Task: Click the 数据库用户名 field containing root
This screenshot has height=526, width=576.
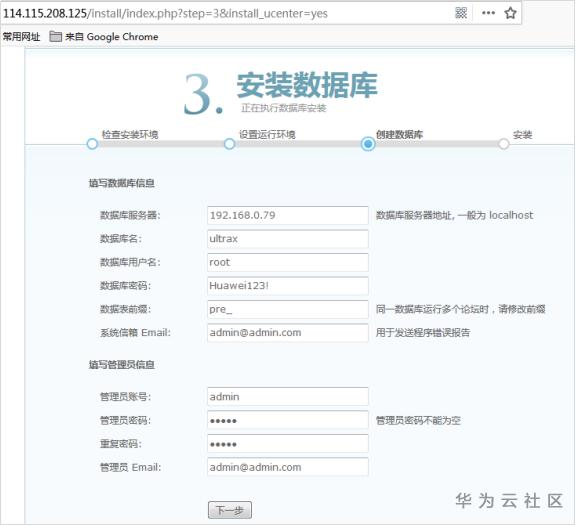Action: [x=288, y=262]
